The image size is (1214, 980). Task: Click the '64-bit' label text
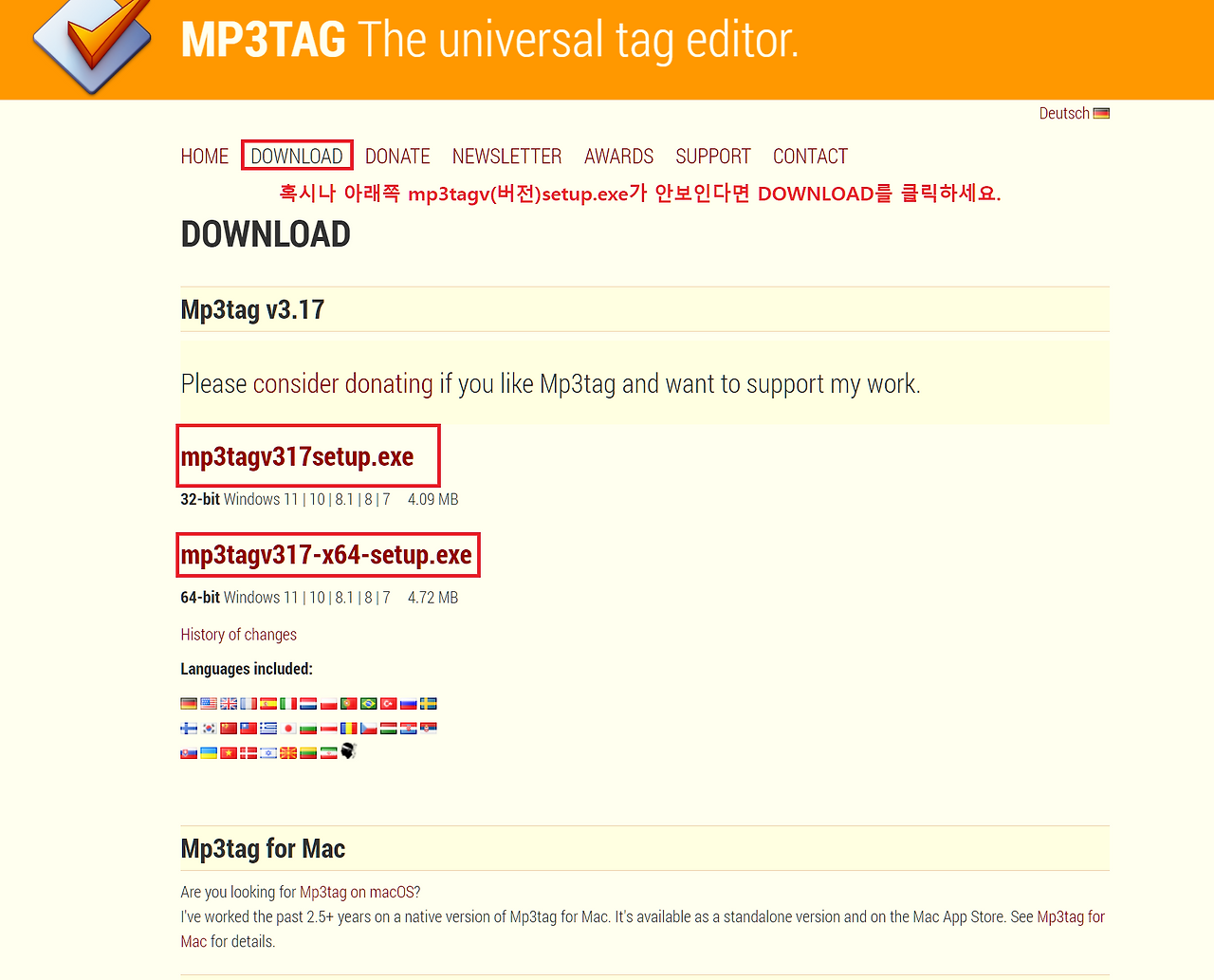tap(200, 598)
